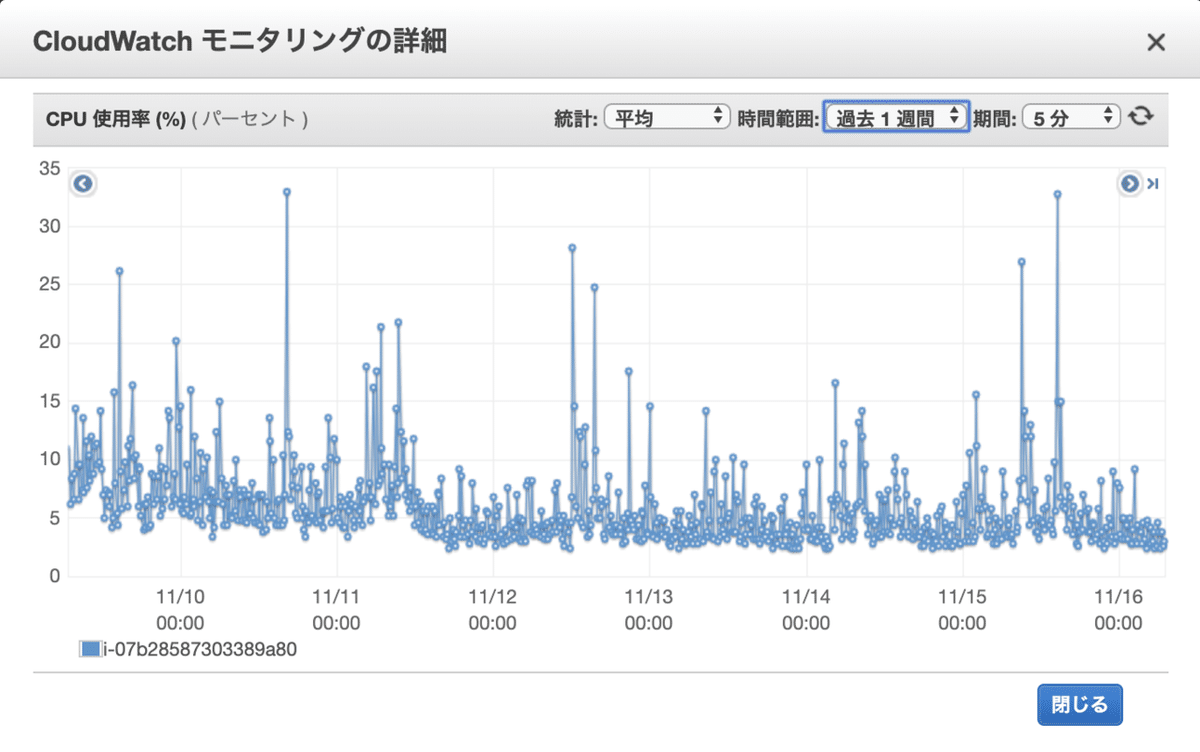Image resolution: width=1200 pixels, height=752 pixels.
Task: Open the 時間範囲 time range dropdown
Action: pyautogui.click(x=895, y=116)
